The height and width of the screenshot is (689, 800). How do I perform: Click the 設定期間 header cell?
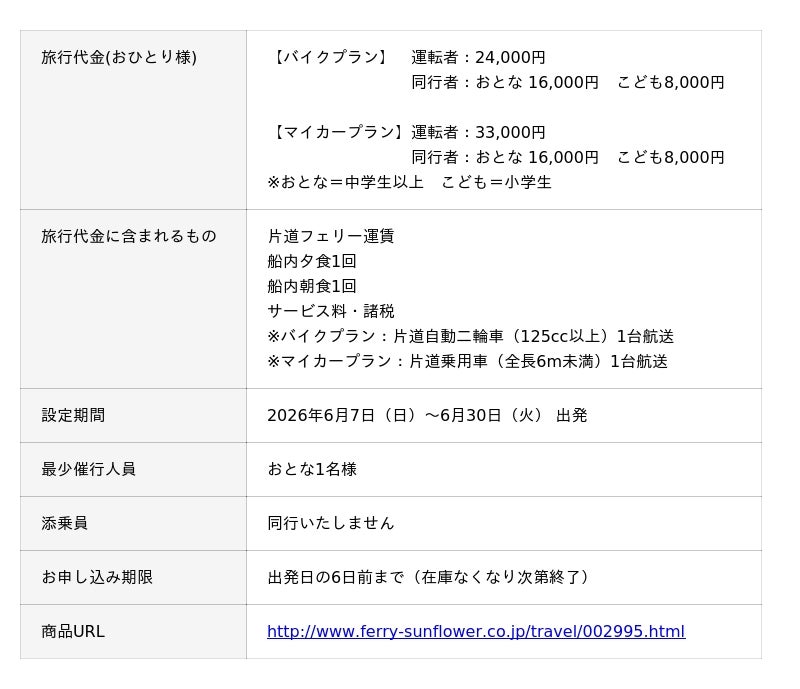point(133,415)
